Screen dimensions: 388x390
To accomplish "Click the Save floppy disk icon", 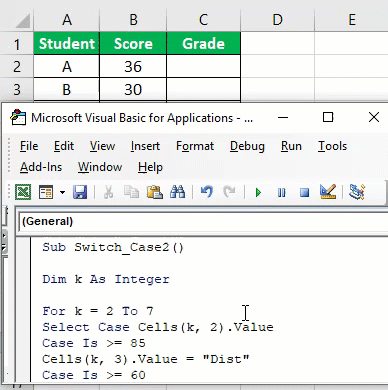I will [x=80, y=192].
